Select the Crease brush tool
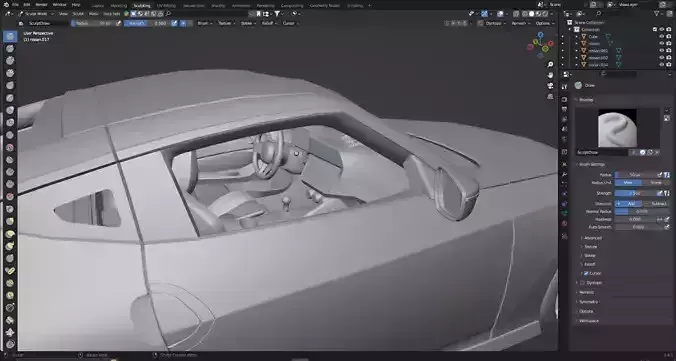 (x=10, y=135)
